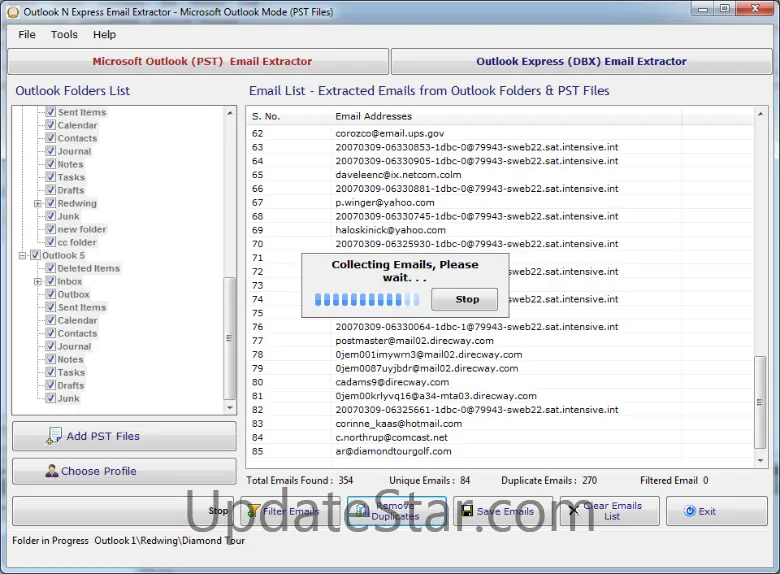
Task: Select the Redwing folder label
Action: (x=77, y=203)
